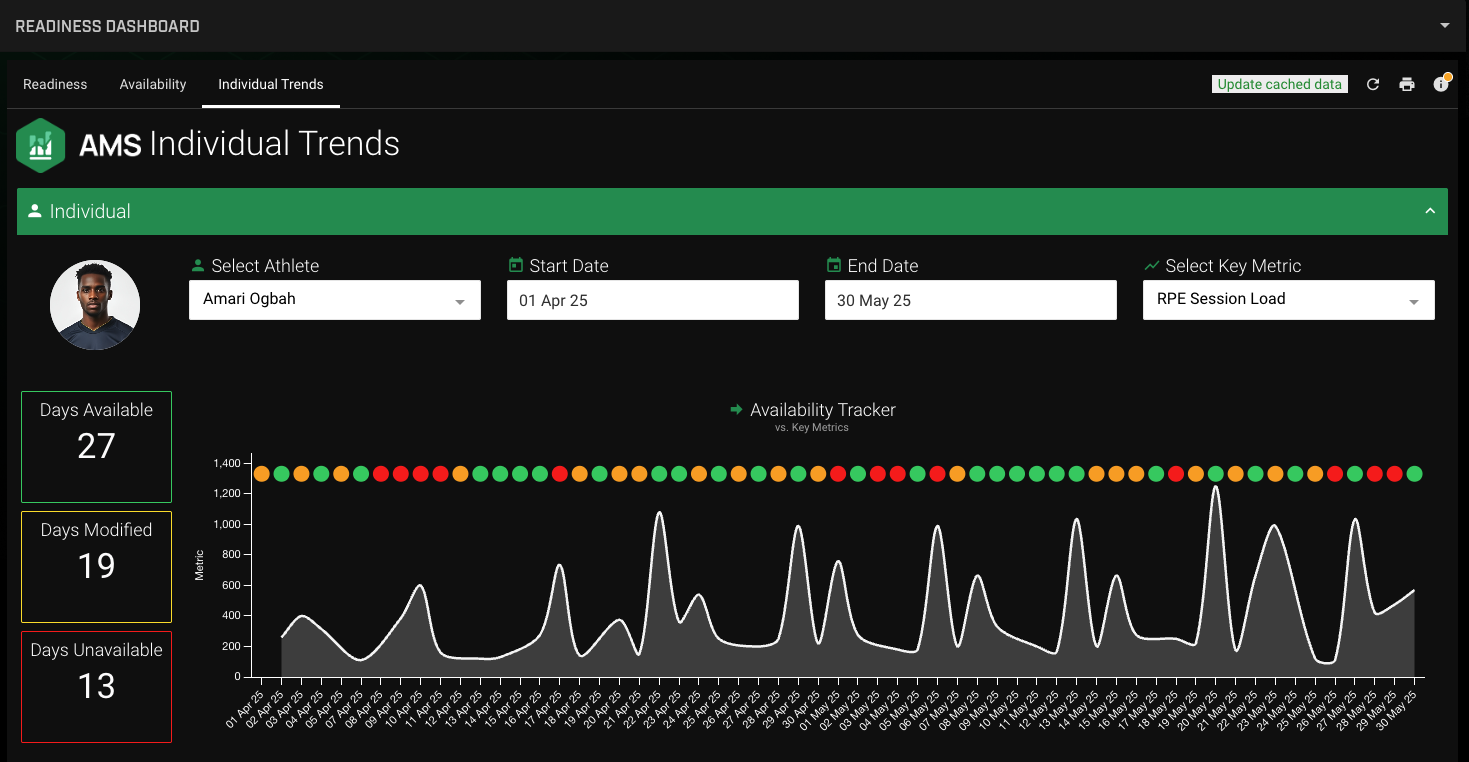Click Amari Ogbah's profile photo

pos(95,303)
